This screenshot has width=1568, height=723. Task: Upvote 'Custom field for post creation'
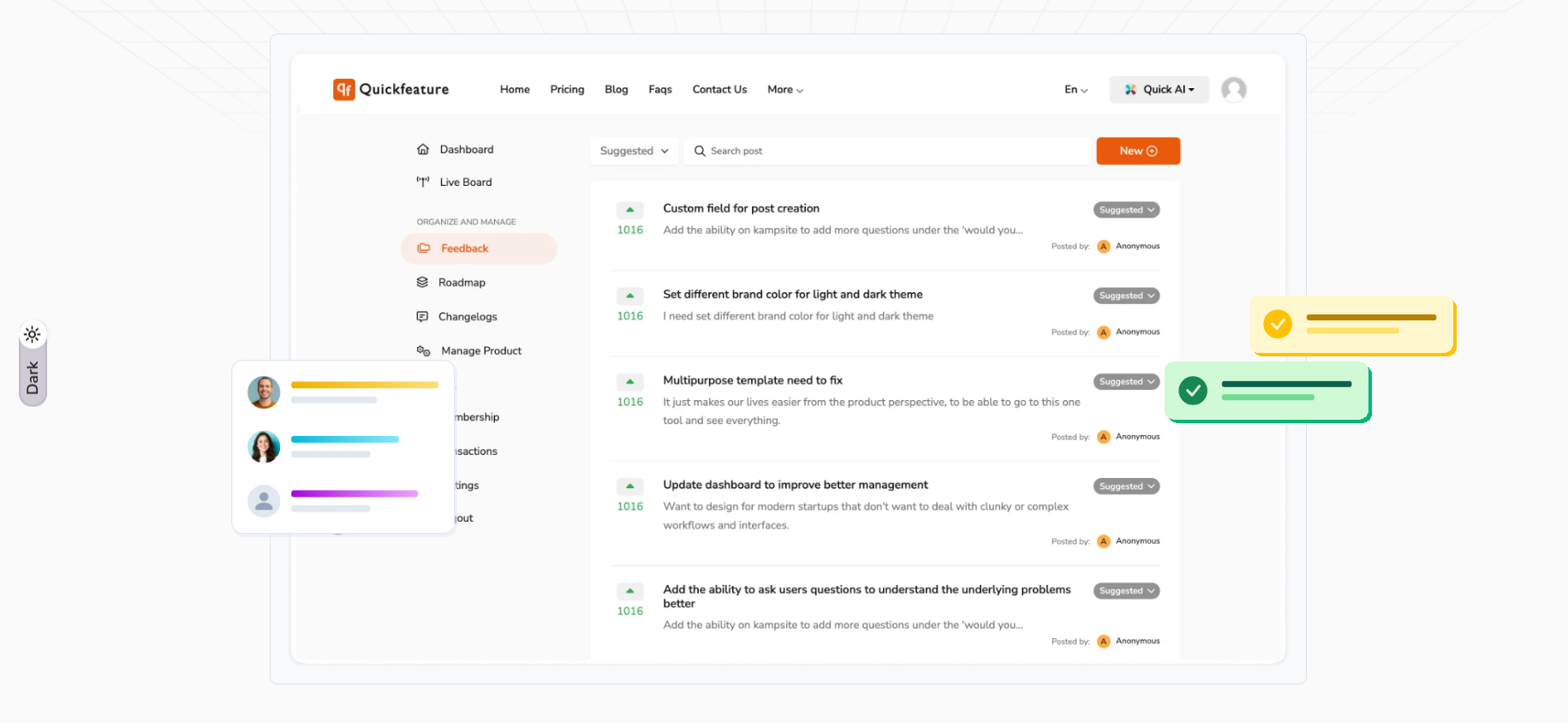point(629,210)
